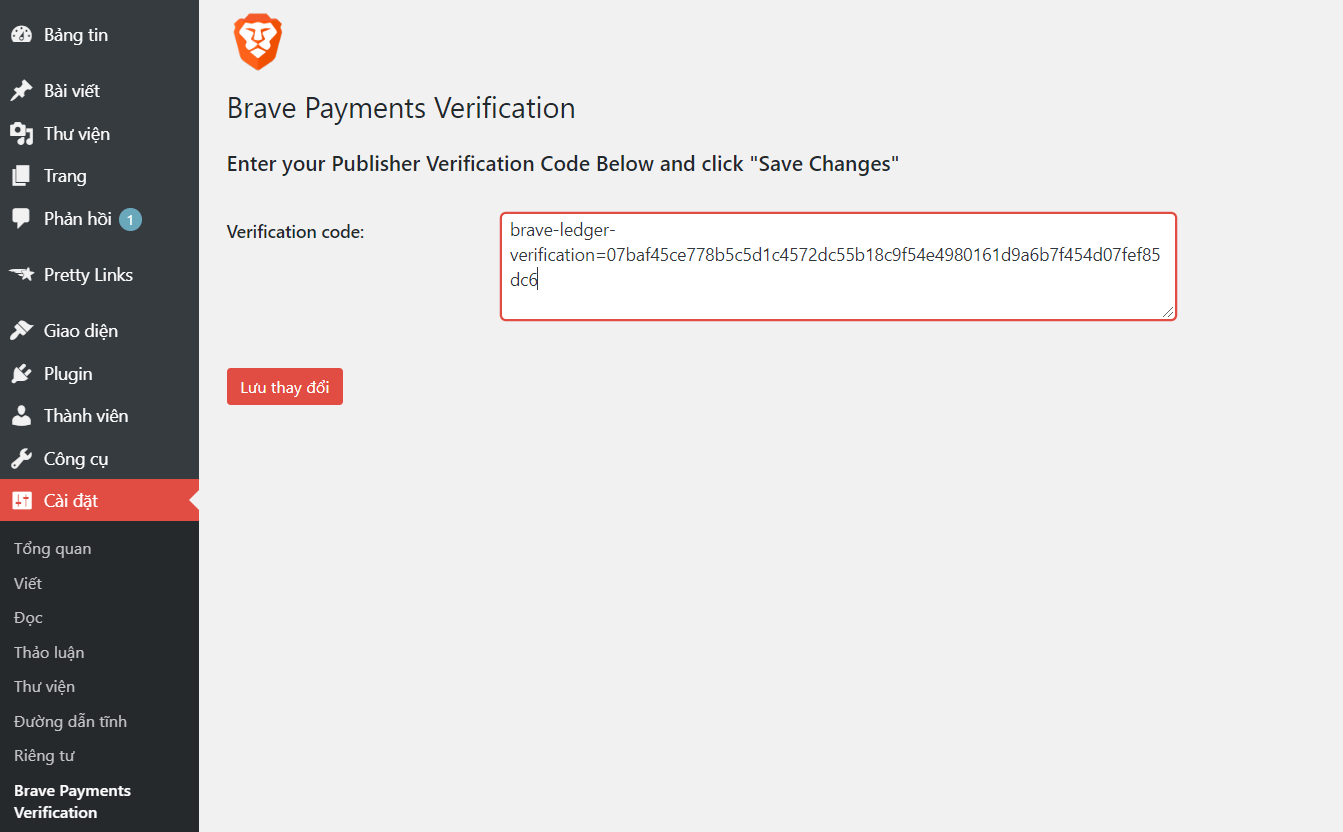The height and width of the screenshot is (832, 1343).
Task: Click the Bài viết pushpin icon
Action: pyautogui.click(x=21, y=91)
